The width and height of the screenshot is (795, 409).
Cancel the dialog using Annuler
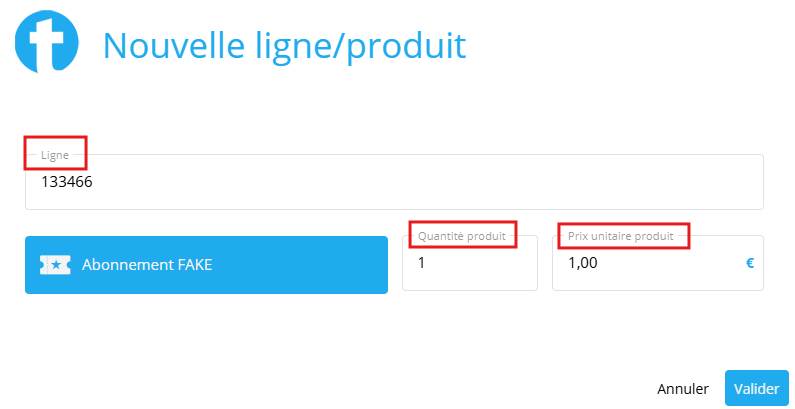683,389
